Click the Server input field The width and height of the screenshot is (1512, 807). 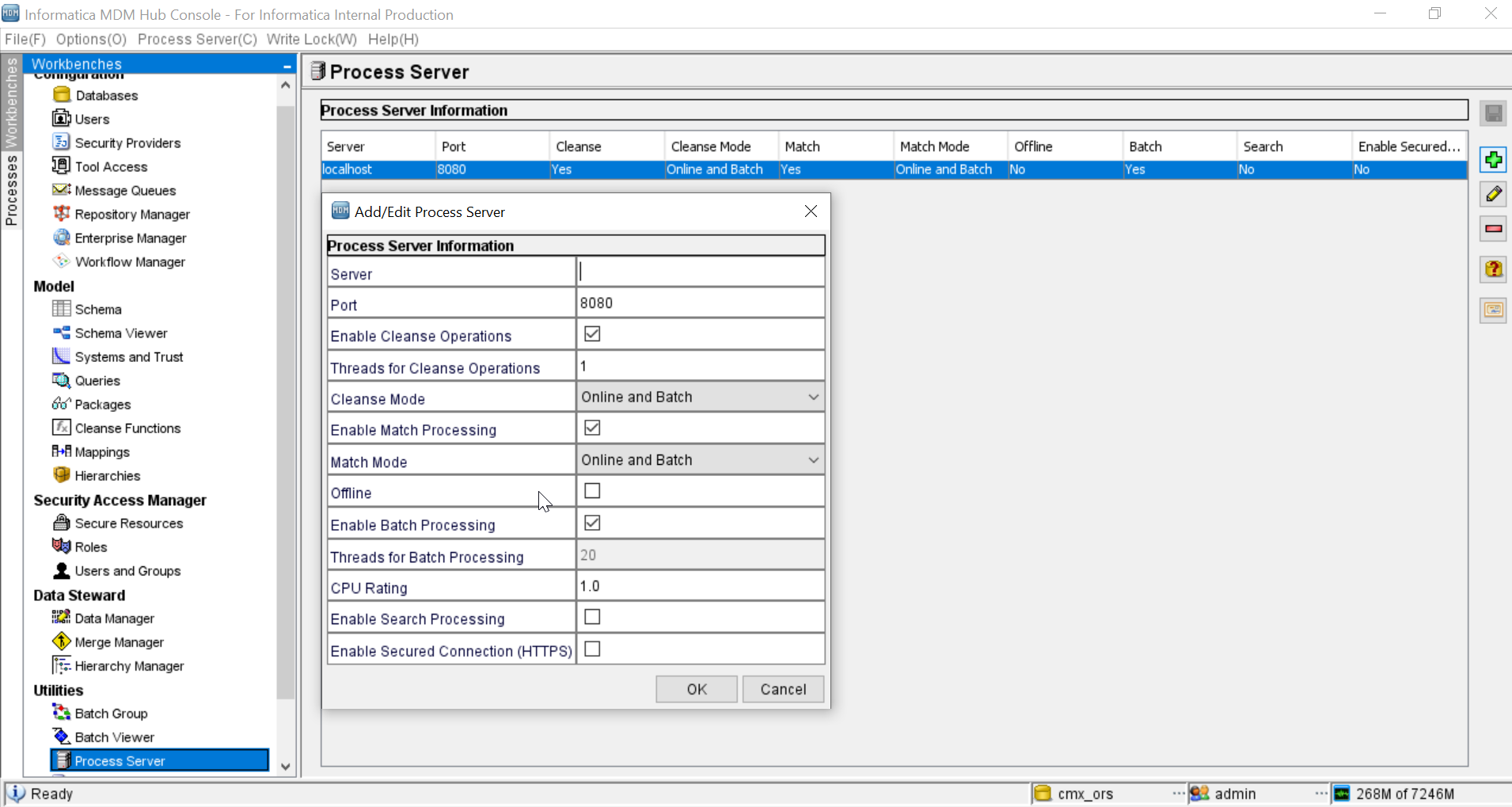pos(701,272)
